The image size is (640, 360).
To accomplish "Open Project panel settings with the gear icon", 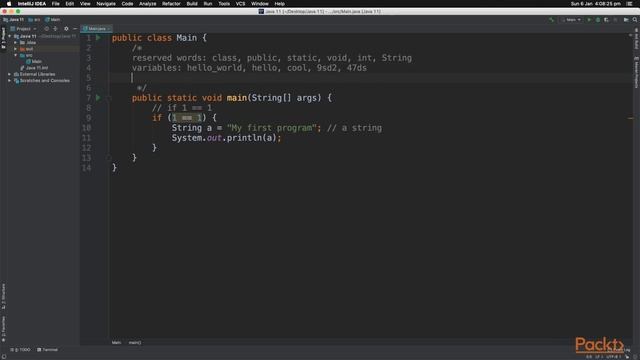I will click(x=66, y=29).
